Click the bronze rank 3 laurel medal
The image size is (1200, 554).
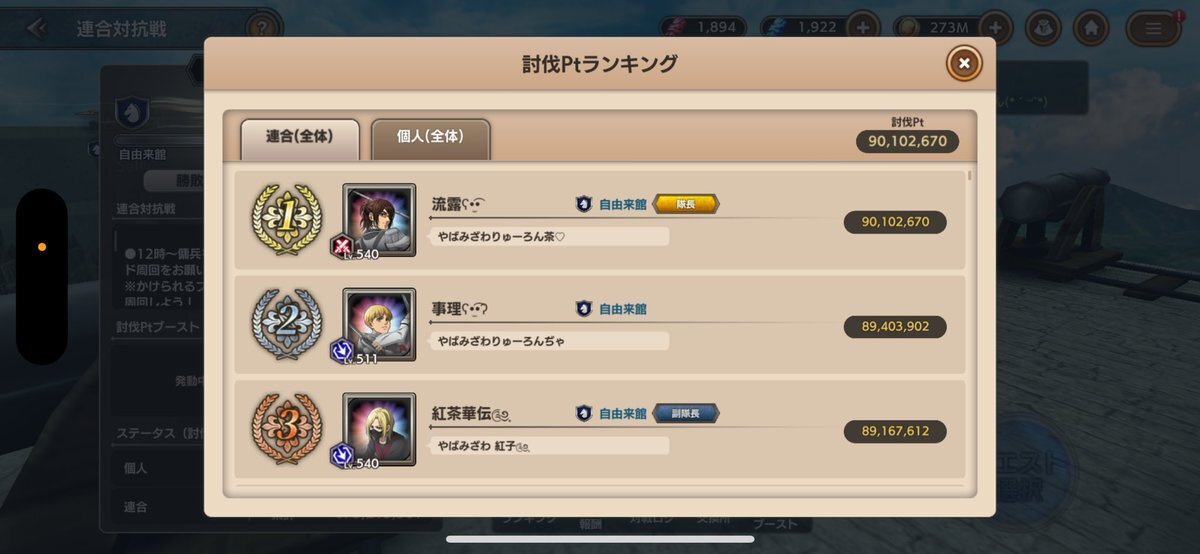click(x=286, y=429)
